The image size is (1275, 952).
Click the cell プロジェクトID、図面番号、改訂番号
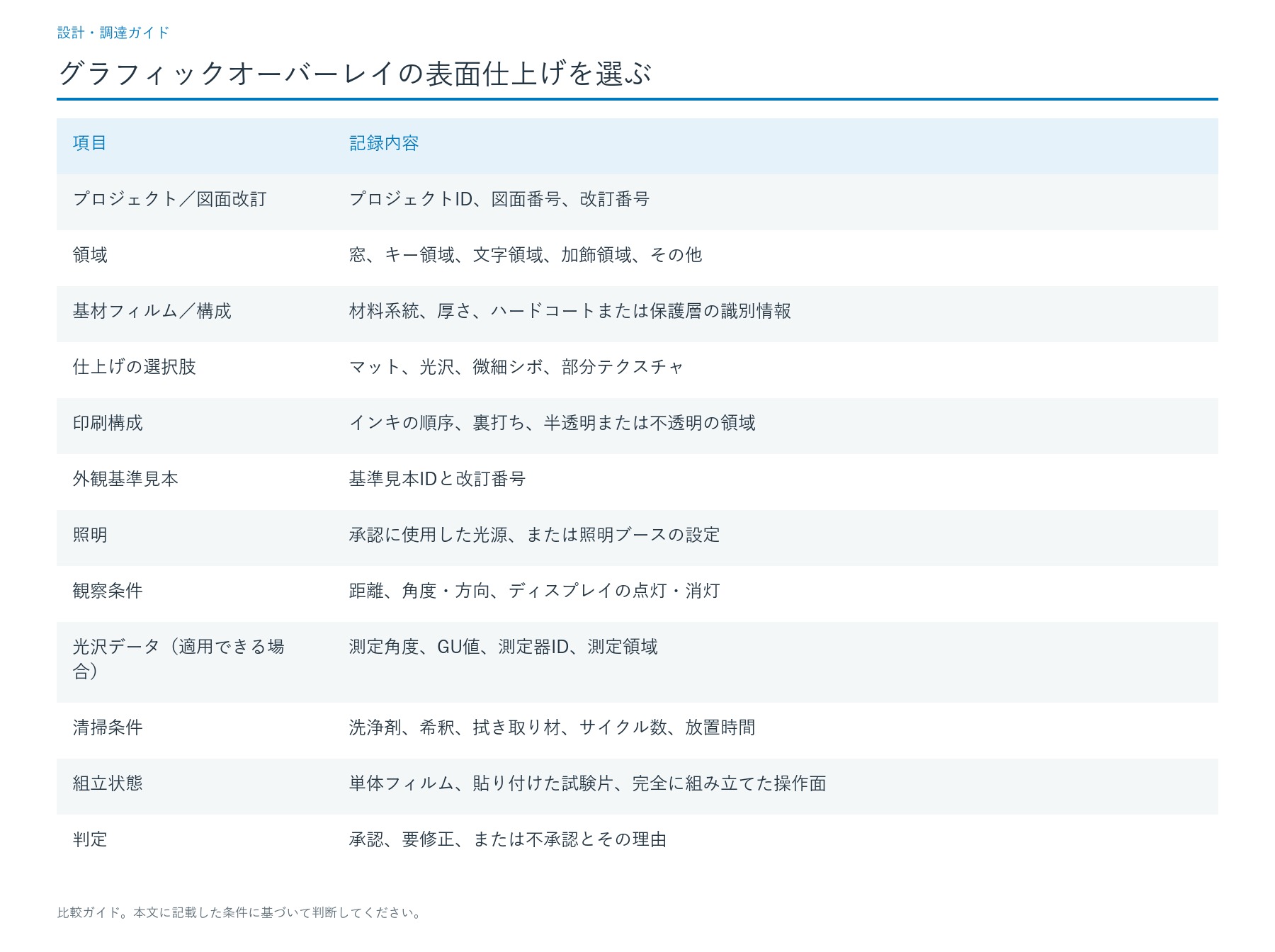tap(499, 199)
